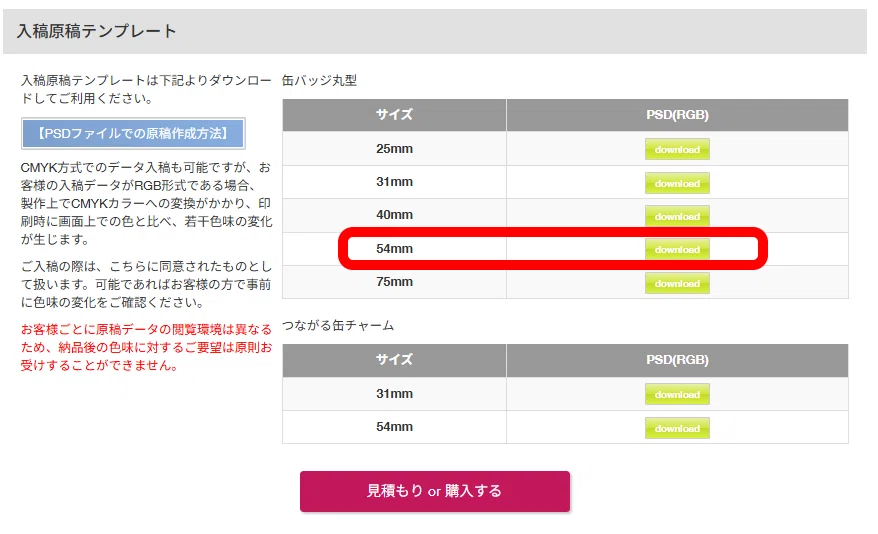
Task: Download the highlighted 54mm round badge template
Action: tap(677, 249)
